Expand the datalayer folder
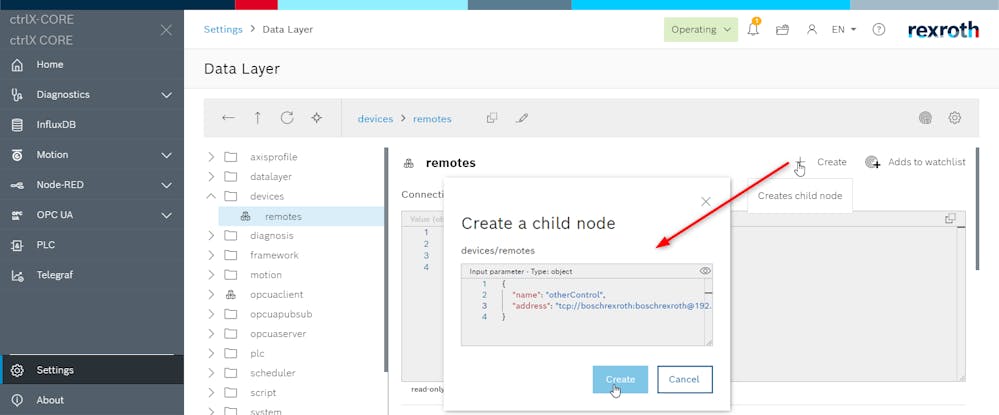The height and width of the screenshot is (415, 999). tap(211, 177)
